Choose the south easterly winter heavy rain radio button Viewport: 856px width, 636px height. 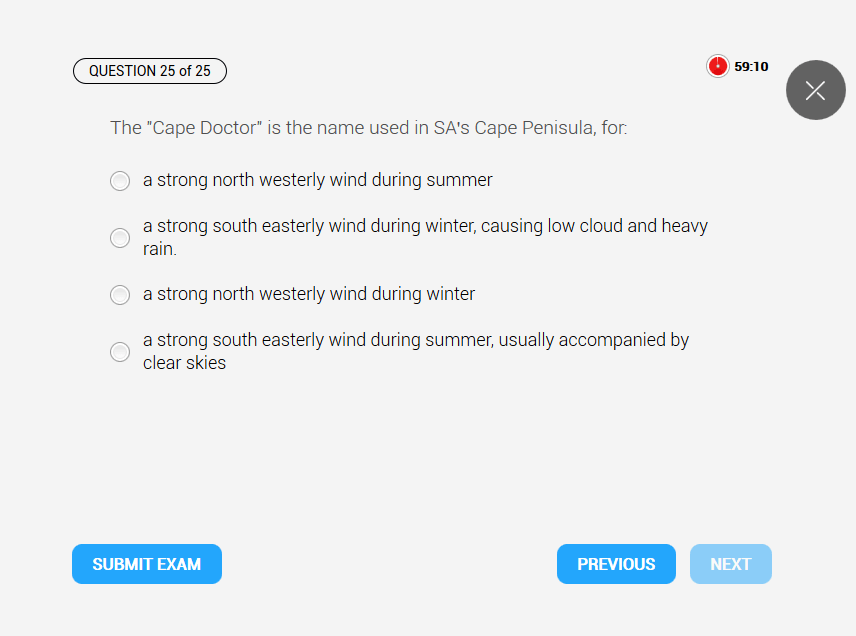point(120,238)
